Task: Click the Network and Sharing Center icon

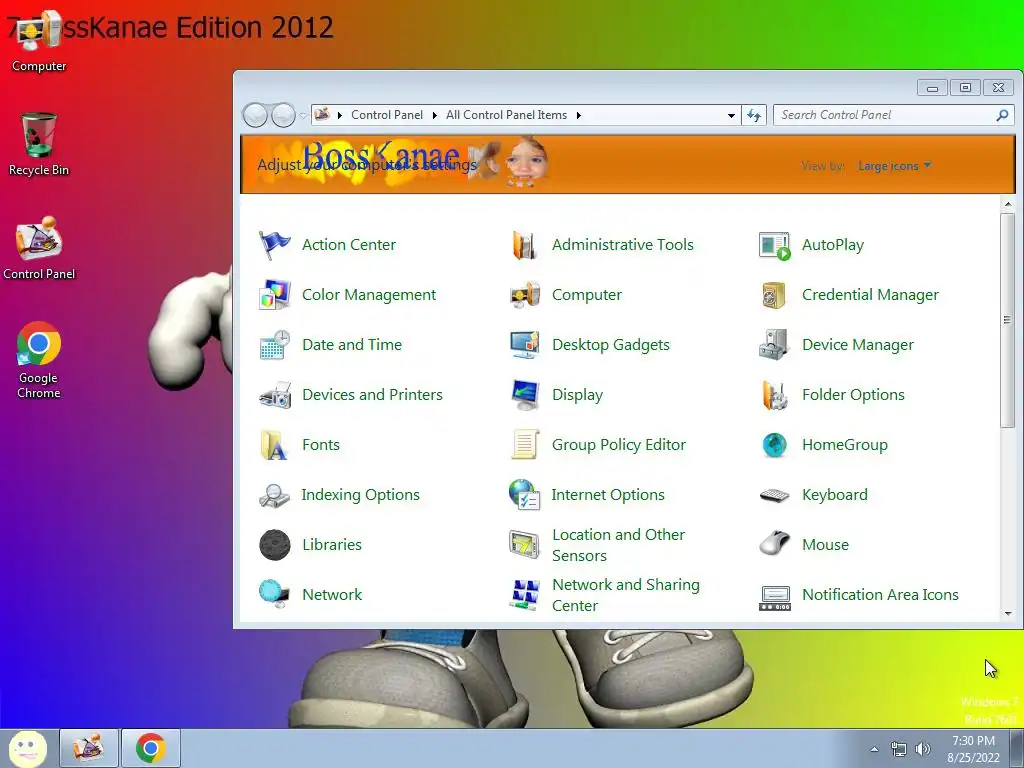Action: (x=524, y=594)
